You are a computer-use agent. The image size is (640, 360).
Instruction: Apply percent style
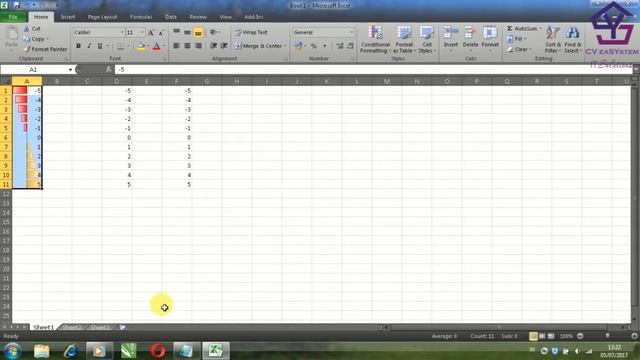313,46
